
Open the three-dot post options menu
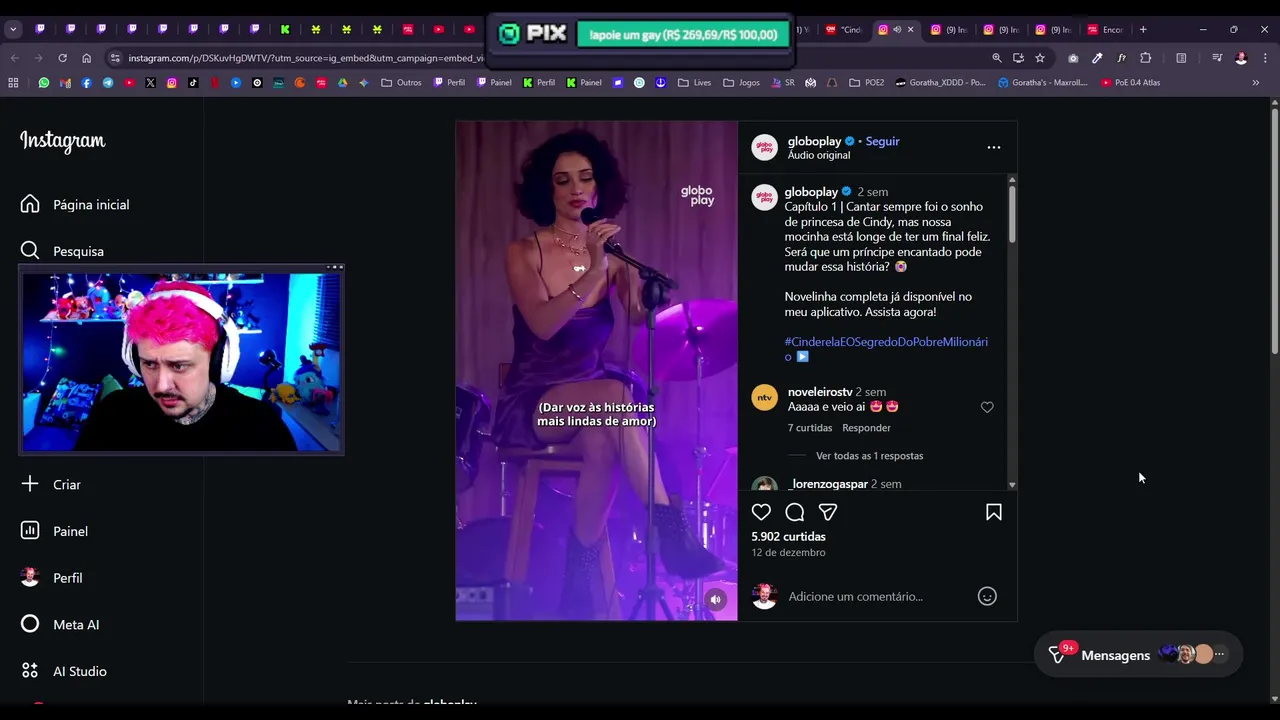pyautogui.click(x=994, y=147)
